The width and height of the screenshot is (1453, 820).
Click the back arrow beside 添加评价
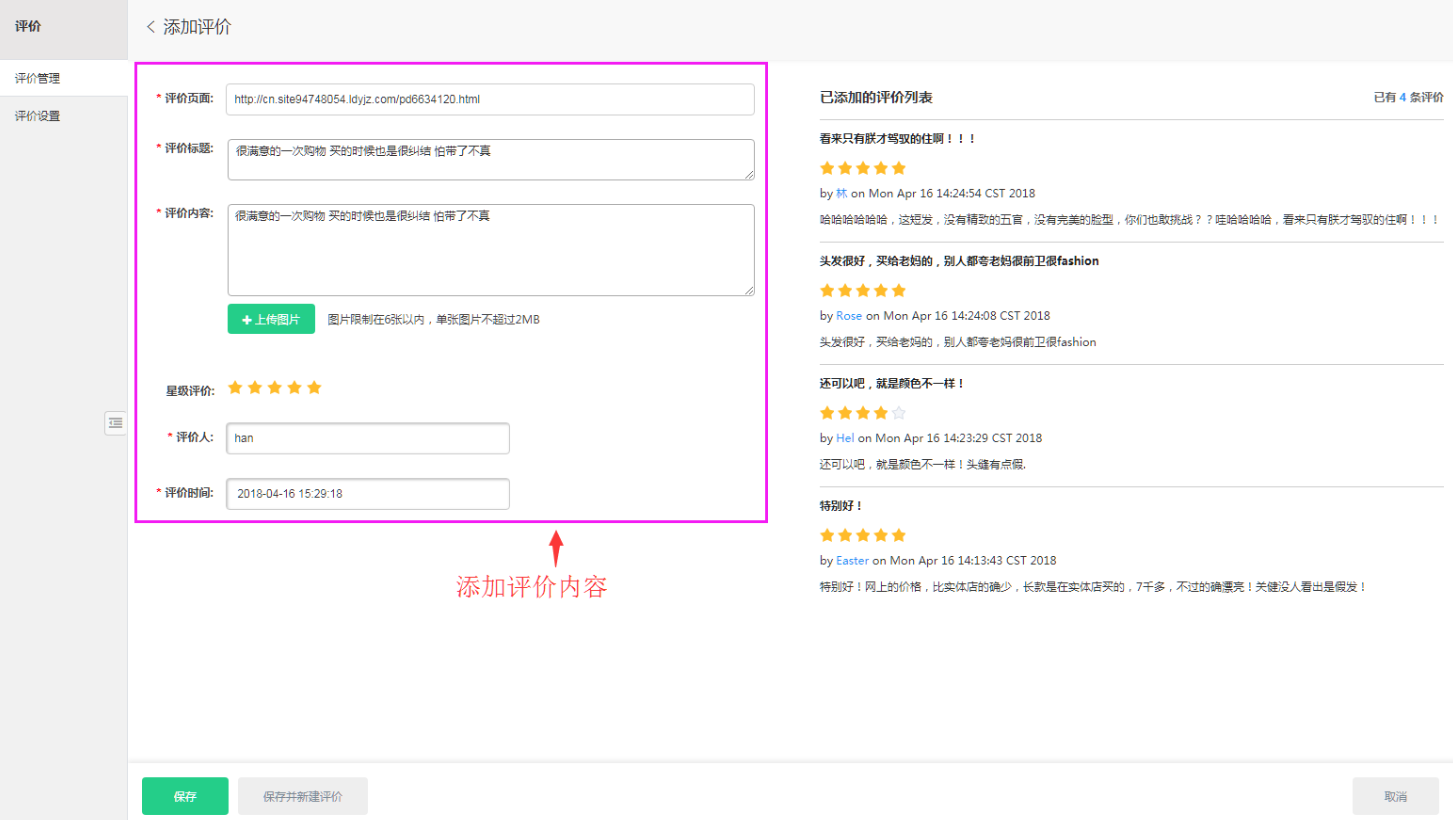[x=151, y=27]
